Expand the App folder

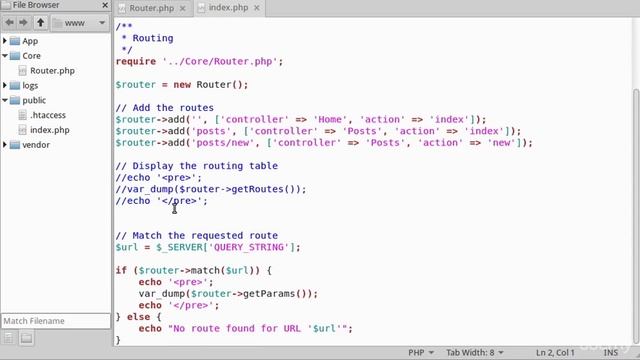click(5, 41)
